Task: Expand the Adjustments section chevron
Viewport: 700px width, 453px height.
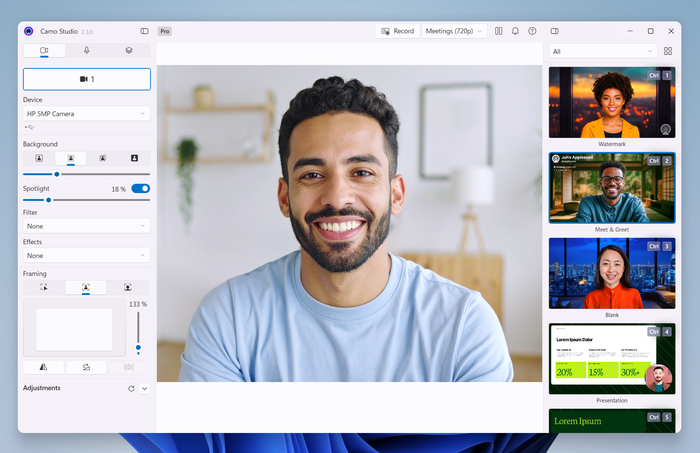Action: (145, 389)
